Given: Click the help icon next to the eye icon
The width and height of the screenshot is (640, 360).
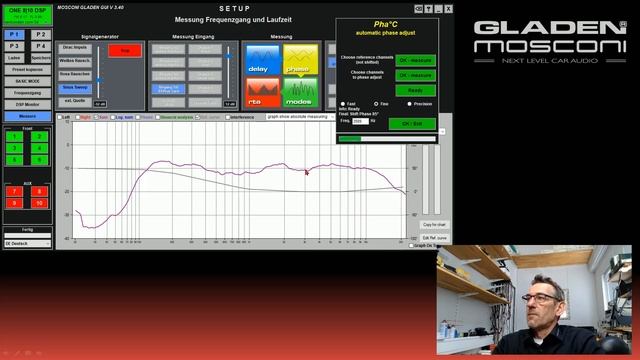Looking at the screenshot, I should pos(429,9).
